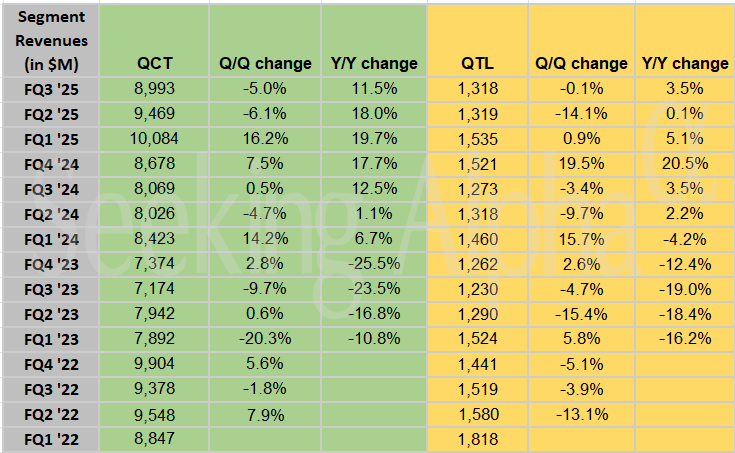Select the Segment Revenues header cell

(50, 40)
